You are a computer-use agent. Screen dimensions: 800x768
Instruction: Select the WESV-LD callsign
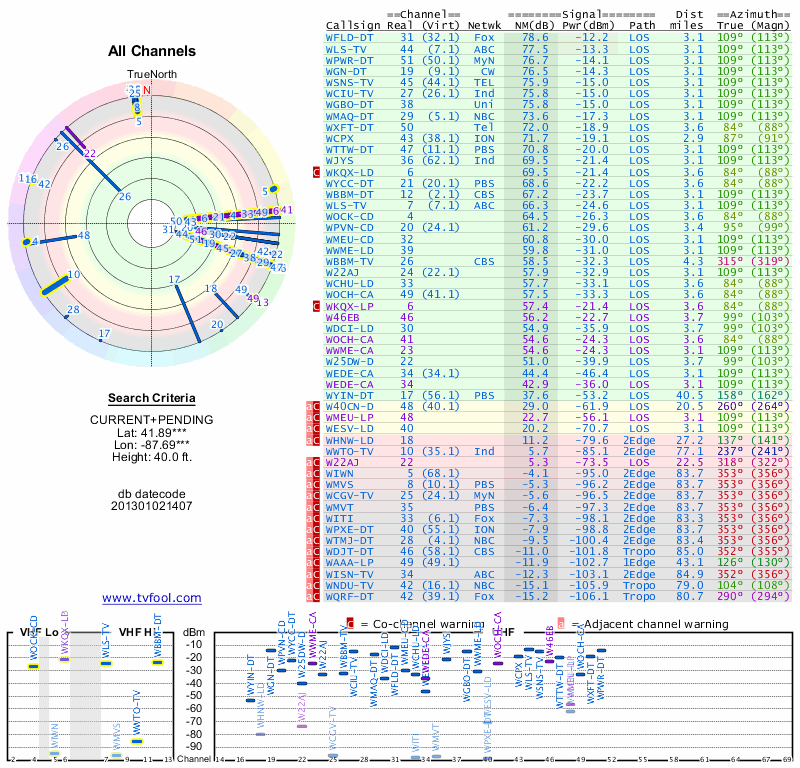[349, 429]
